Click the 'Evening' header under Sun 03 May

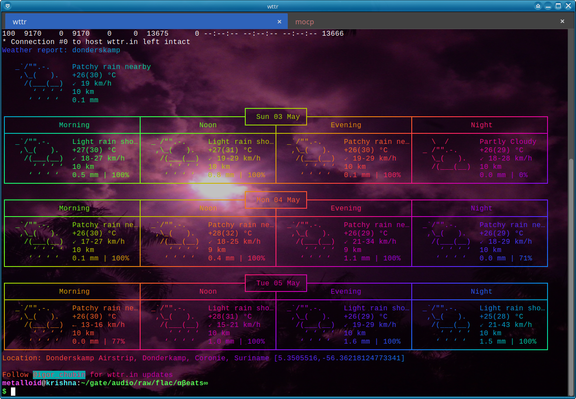pos(346,125)
